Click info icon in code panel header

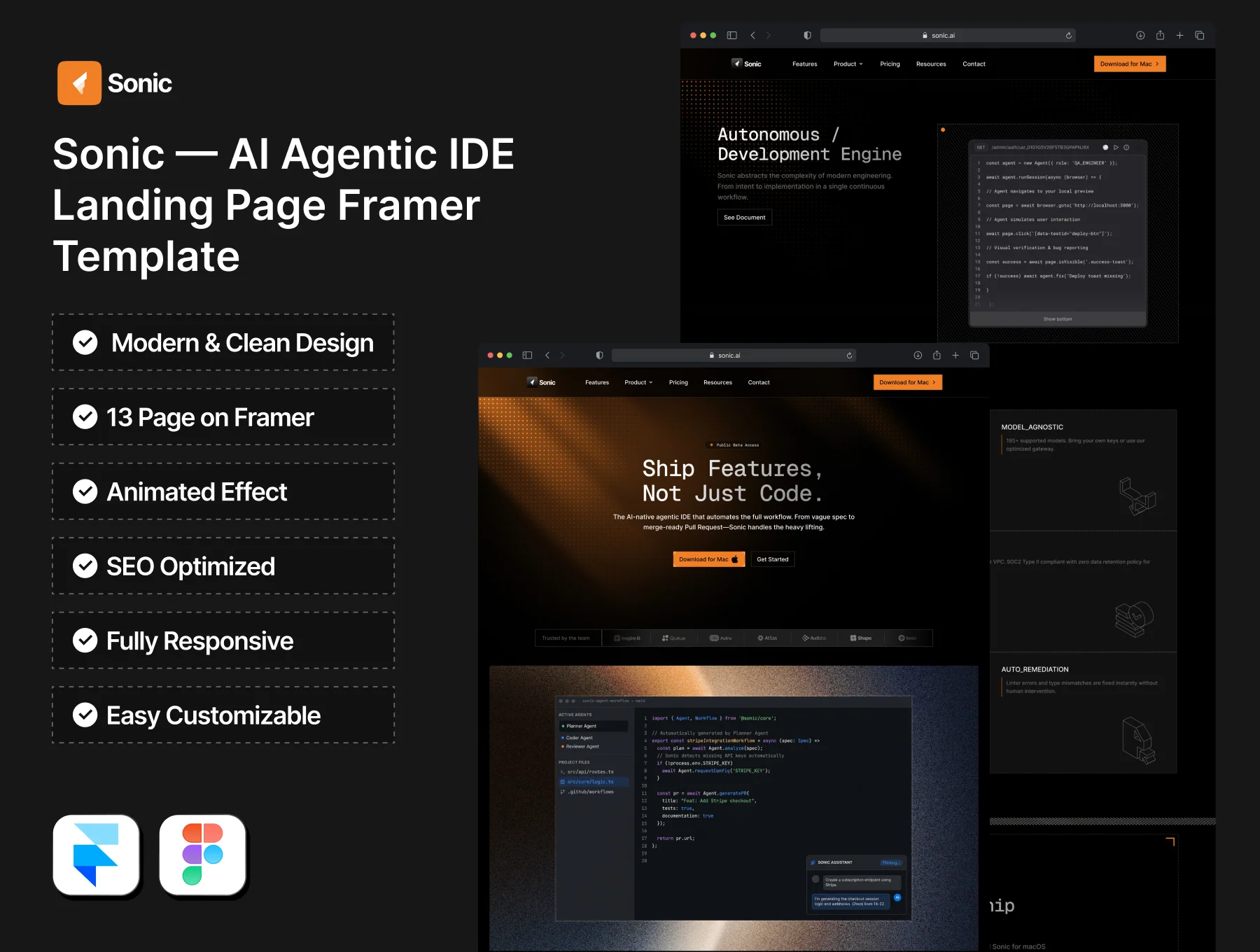1126,148
